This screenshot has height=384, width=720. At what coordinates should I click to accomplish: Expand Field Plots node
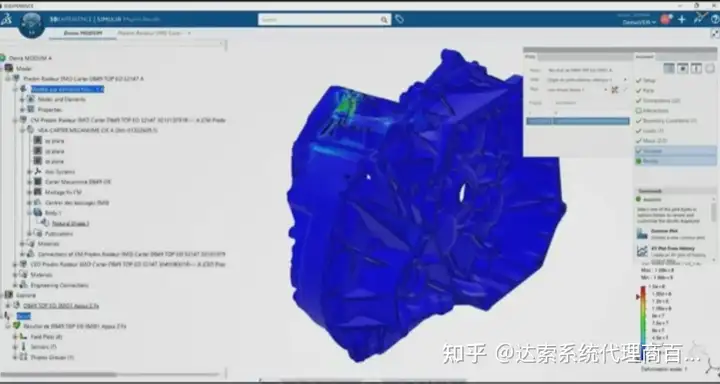point(15,337)
